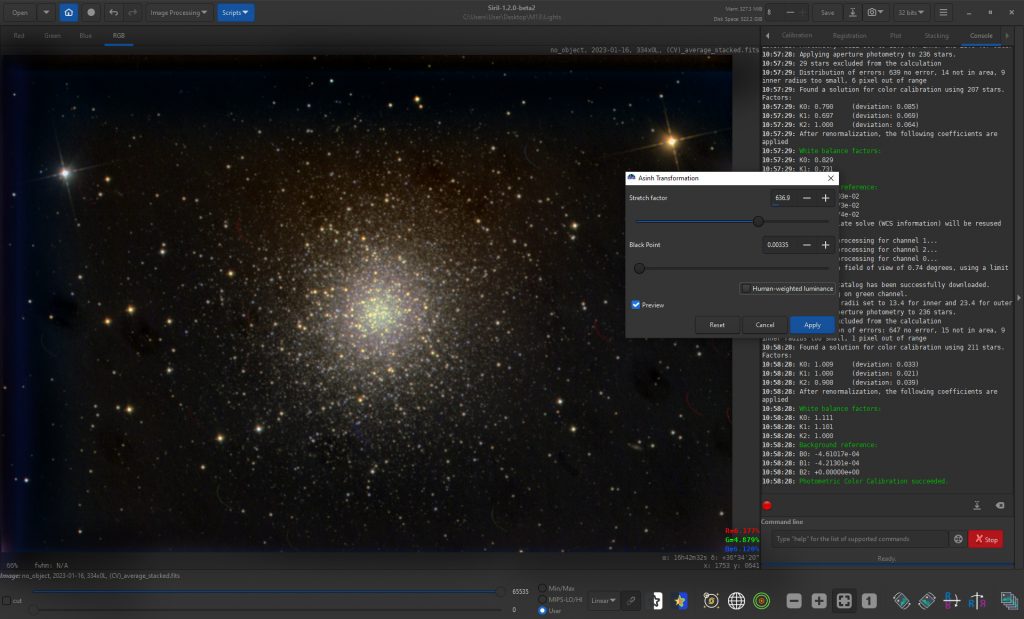
Task: Switch to the Blue channel tab
Action: pos(86,35)
